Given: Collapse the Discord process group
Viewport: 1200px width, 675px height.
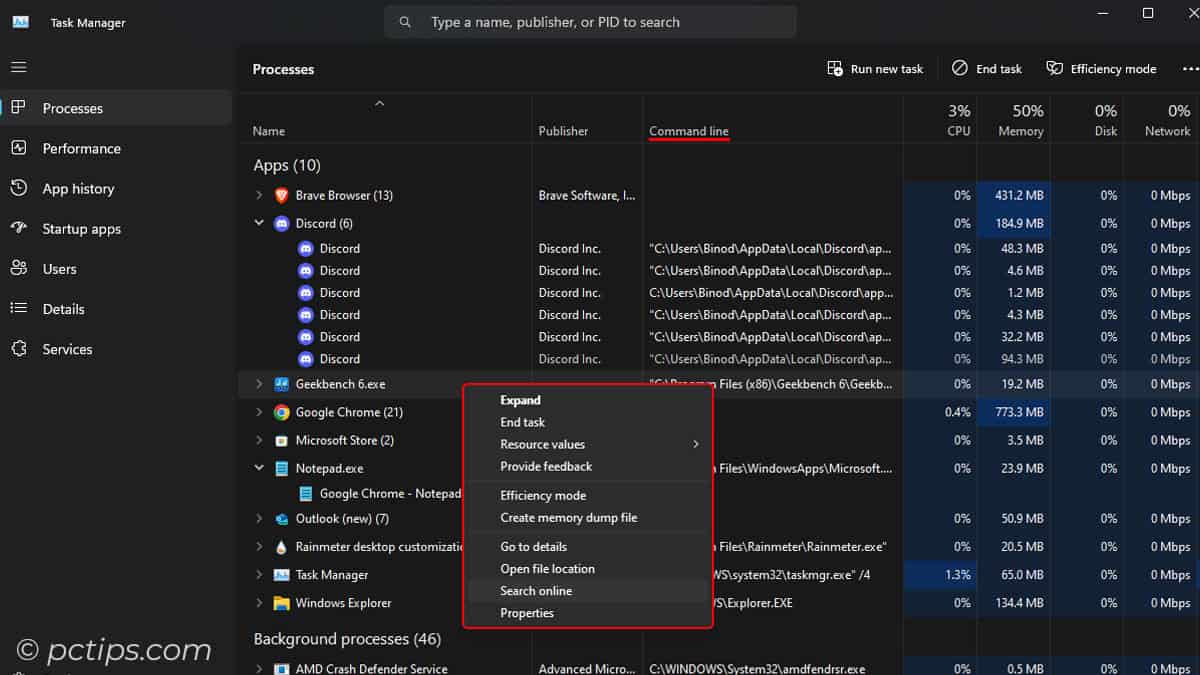Looking at the screenshot, I should coord(258,223).
